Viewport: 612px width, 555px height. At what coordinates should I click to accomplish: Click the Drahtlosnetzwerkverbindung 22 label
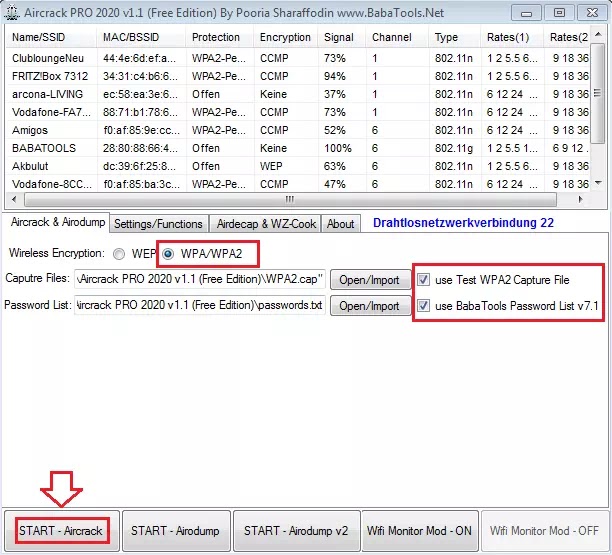click(463, 223)
